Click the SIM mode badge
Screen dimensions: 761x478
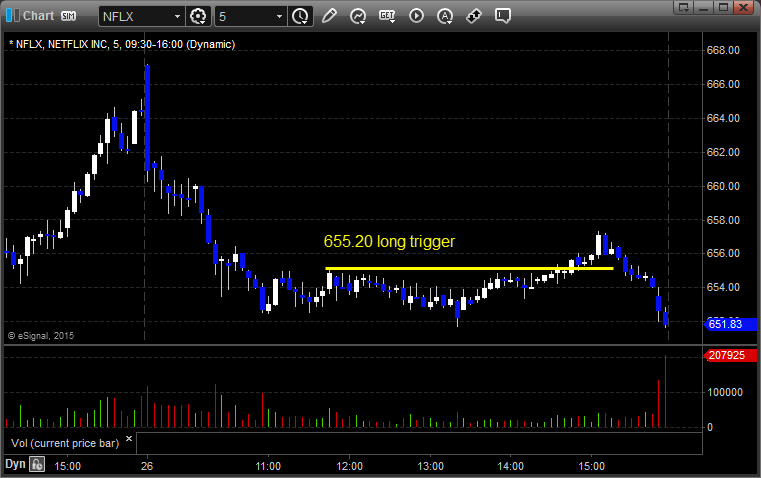(68, 16)
